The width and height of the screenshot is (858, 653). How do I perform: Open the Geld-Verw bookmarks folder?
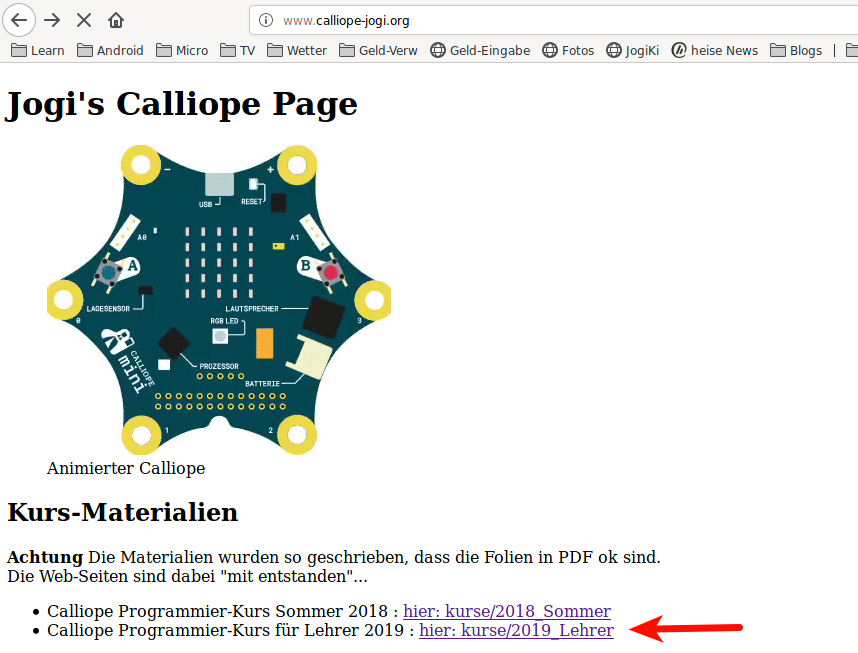click(x=378, y=50)
